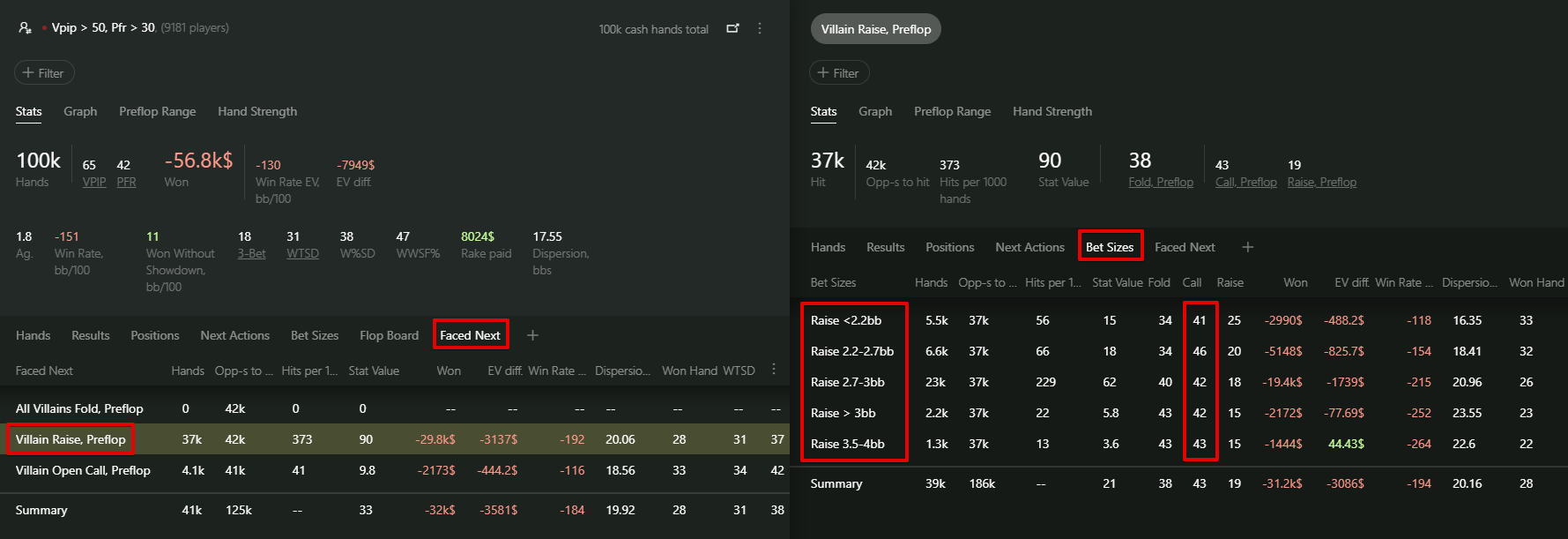Open the 3-Bet stat link

[251, 253]
